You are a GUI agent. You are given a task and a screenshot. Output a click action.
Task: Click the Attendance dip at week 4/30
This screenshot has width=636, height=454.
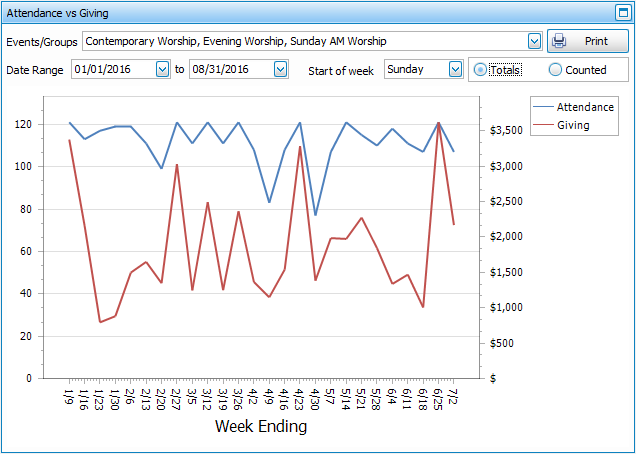click(x=315, y=215)
